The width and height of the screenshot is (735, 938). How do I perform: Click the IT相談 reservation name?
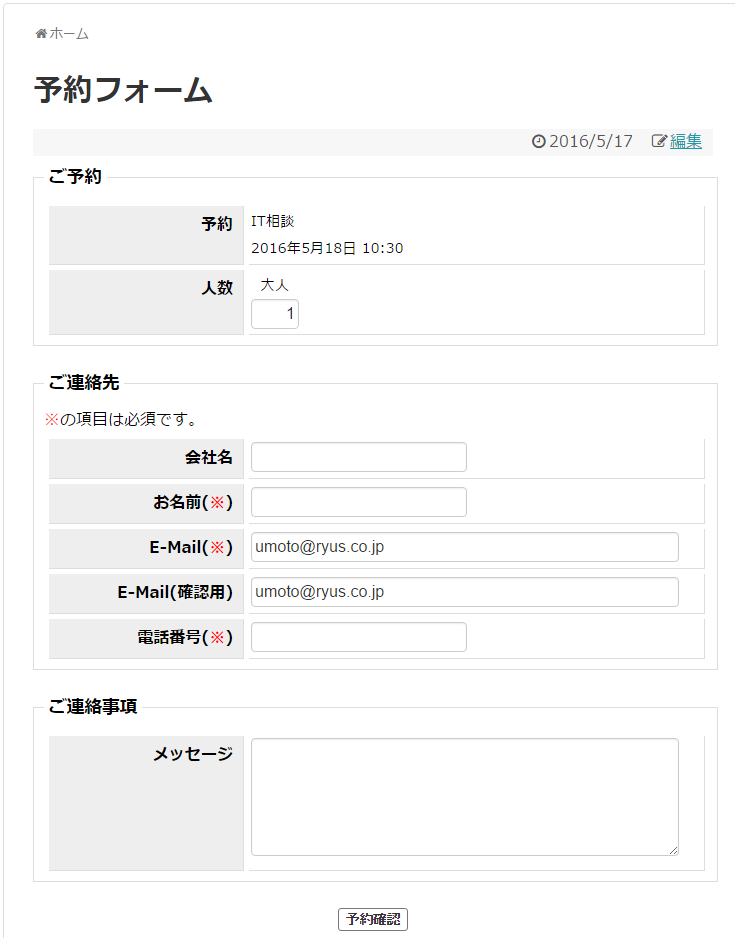point(273,221)
